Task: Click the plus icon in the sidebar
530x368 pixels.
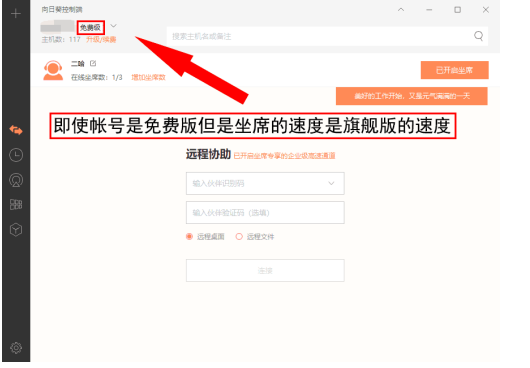Action: [x=16, y=14]
